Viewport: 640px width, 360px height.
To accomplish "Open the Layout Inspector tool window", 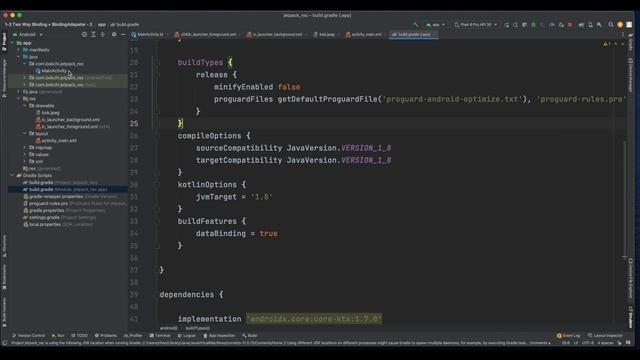I will 605,336.
